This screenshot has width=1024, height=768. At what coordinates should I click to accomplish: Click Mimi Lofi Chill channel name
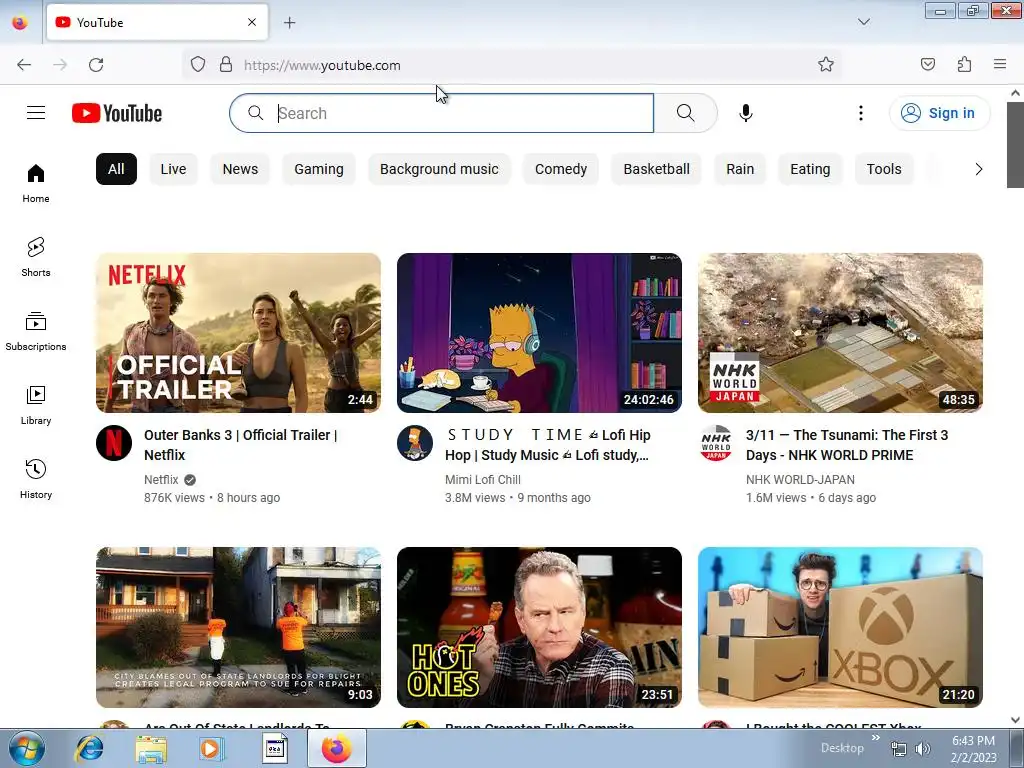(x=483, y=479)
